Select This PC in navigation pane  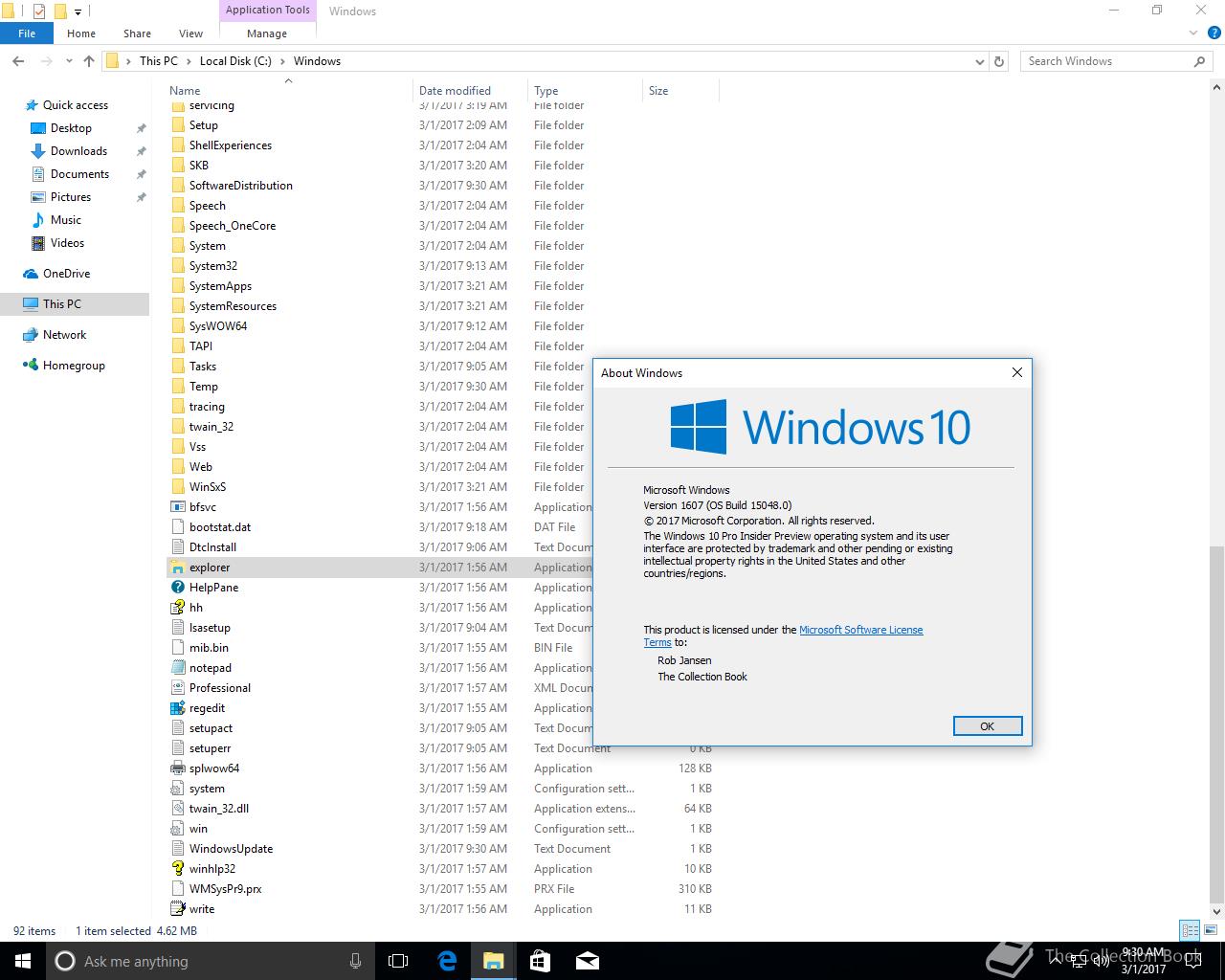(x=75, y=304)
